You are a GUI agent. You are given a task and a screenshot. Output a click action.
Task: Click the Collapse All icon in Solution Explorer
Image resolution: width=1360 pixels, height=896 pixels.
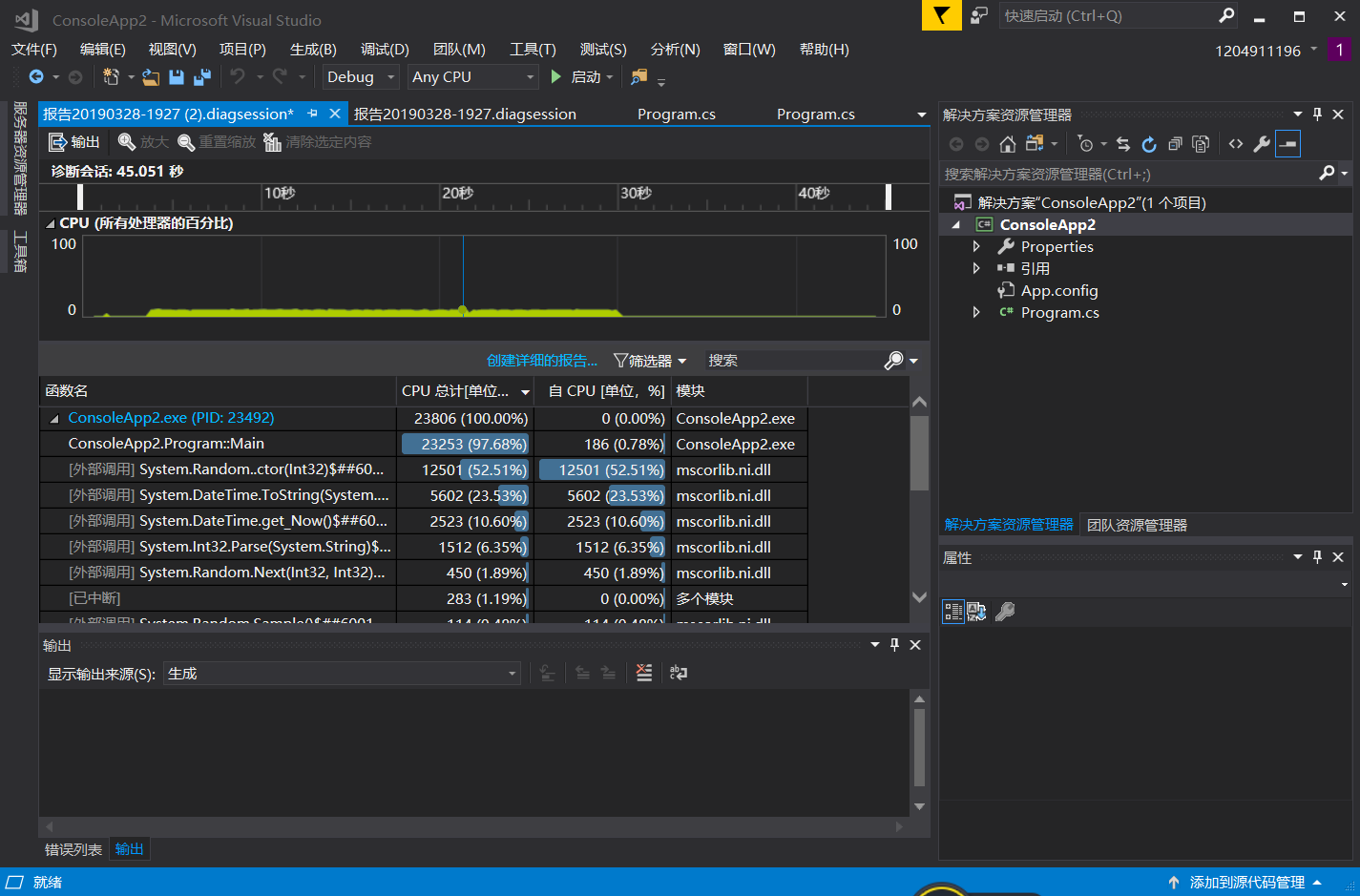(1175, 144)
